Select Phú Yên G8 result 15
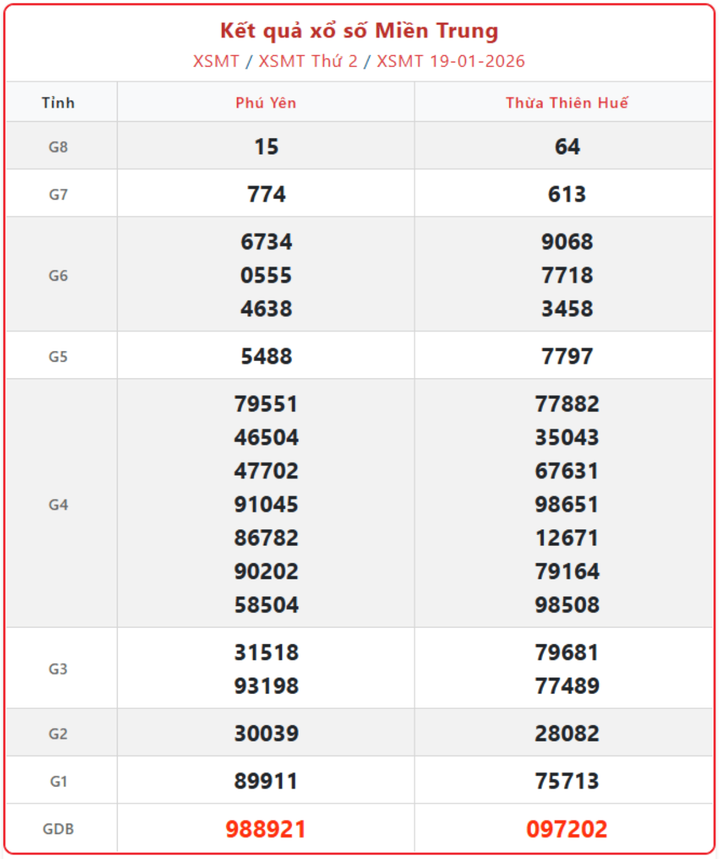This screenshot has height=859, width=720. point(266,146)
